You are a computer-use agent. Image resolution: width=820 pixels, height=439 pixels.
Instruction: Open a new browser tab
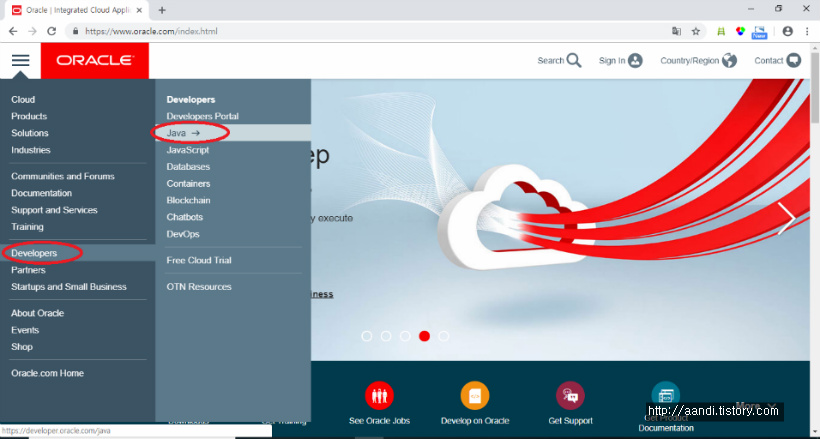[162, 10]
